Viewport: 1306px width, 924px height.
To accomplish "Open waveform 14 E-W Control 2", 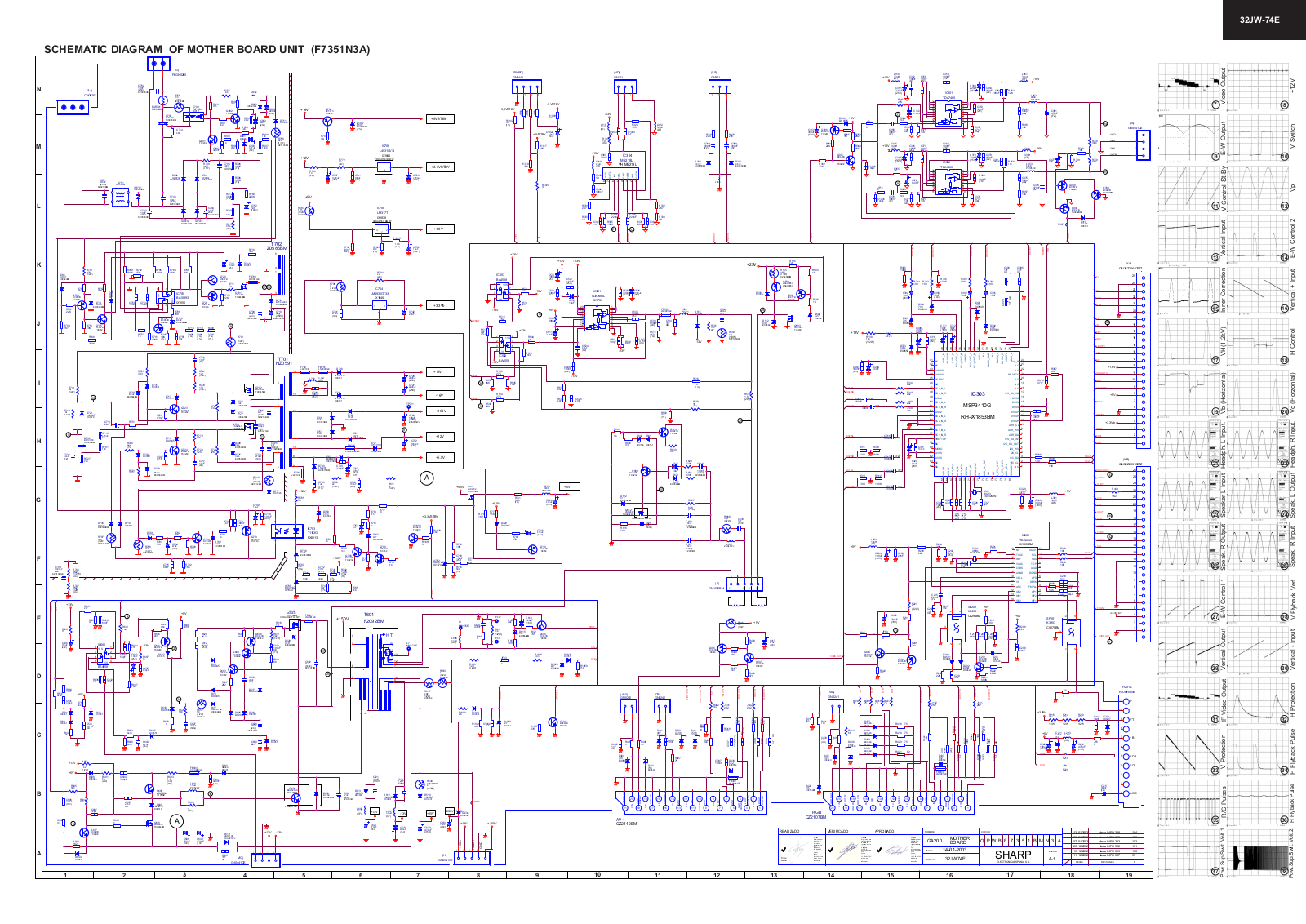I will tap(1259, 239).
